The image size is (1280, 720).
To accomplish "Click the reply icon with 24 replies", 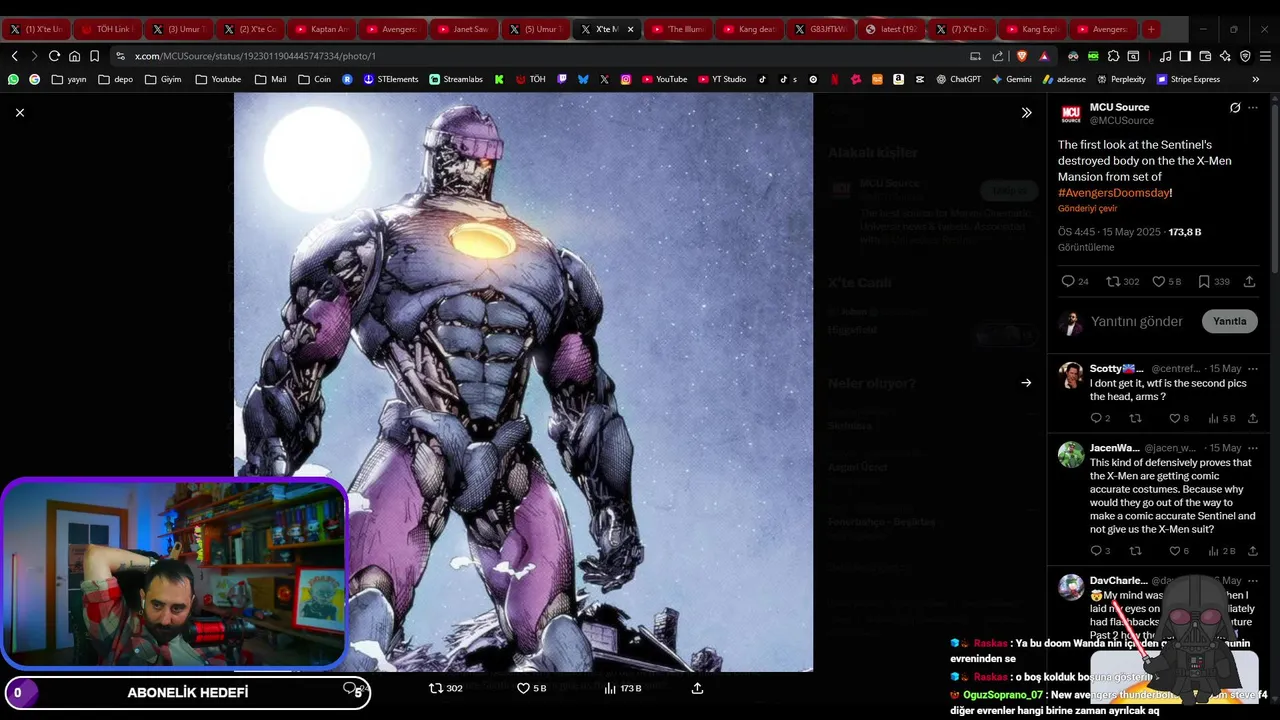I will pyautogui.click(x=1075, y=282).
